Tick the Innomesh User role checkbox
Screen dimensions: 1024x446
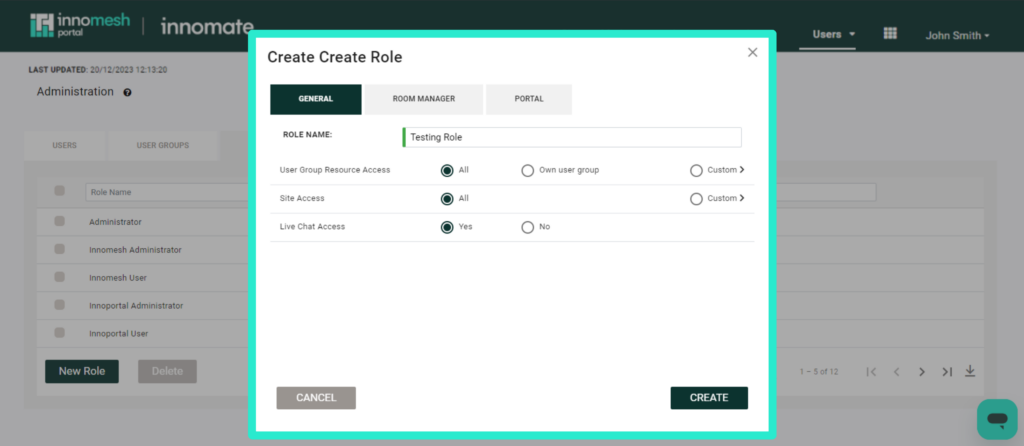[x=59, y=277]
